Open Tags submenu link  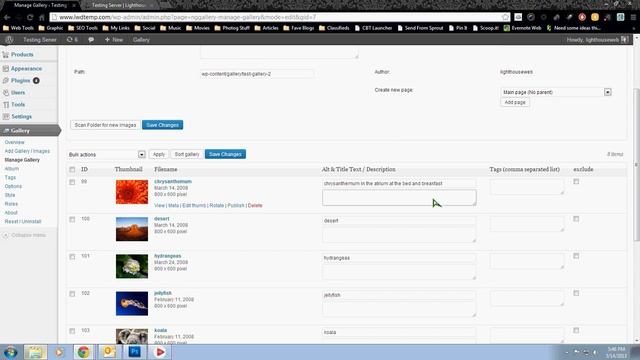10,178
